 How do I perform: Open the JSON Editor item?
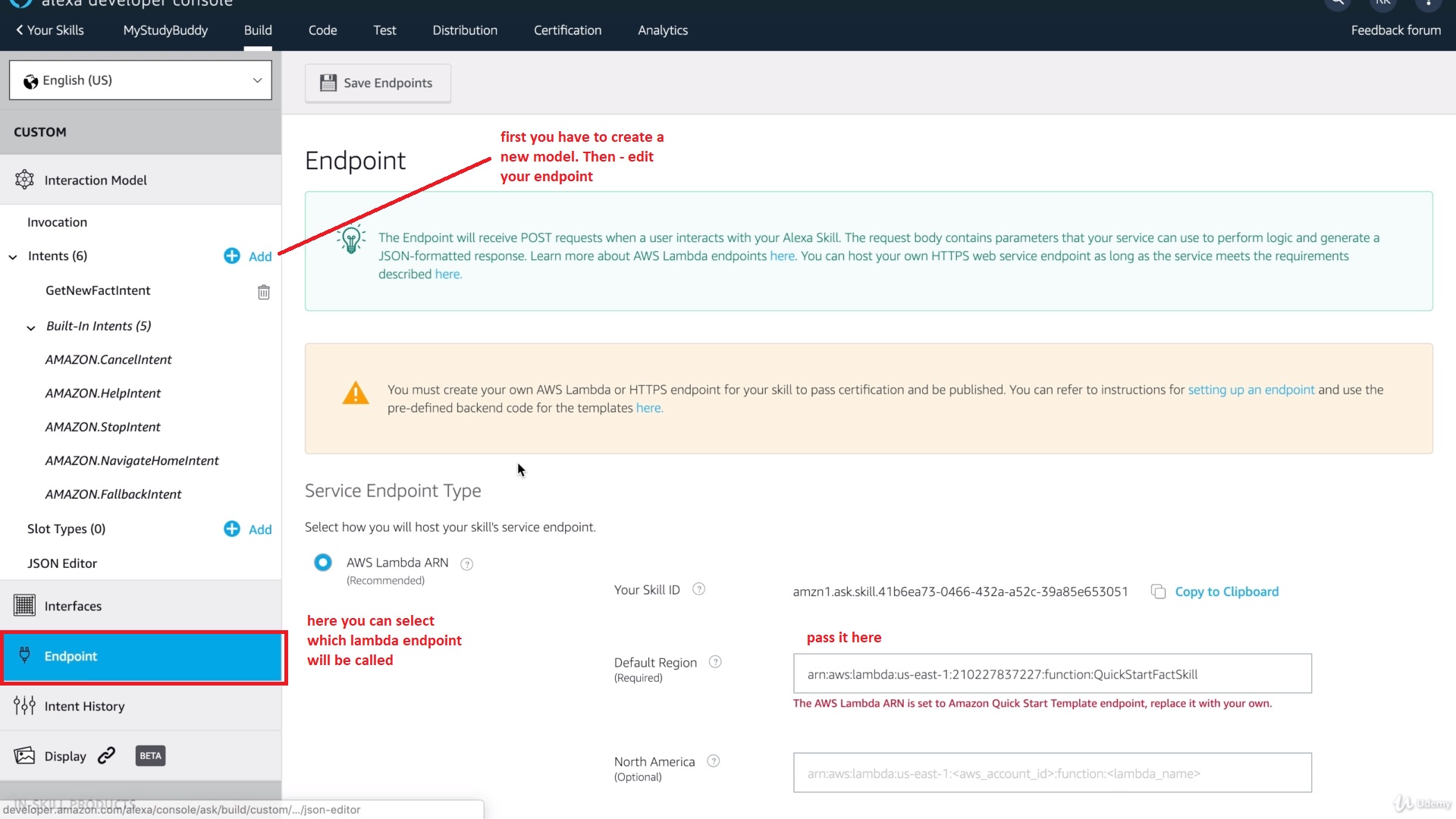coord(62,563)
